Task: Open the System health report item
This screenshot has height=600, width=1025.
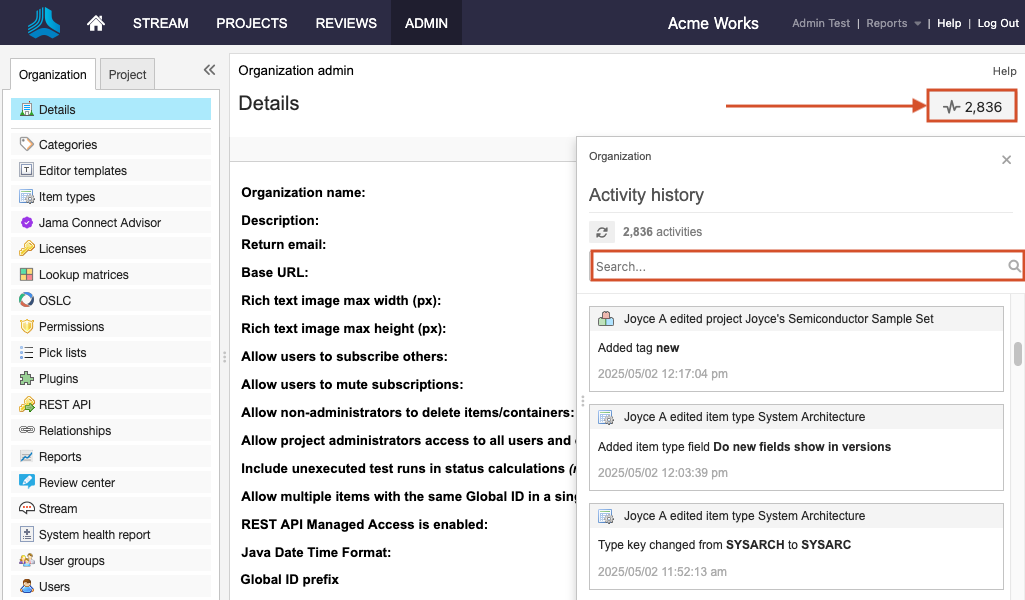Action: pyautogui.click(x=94, y=535)
